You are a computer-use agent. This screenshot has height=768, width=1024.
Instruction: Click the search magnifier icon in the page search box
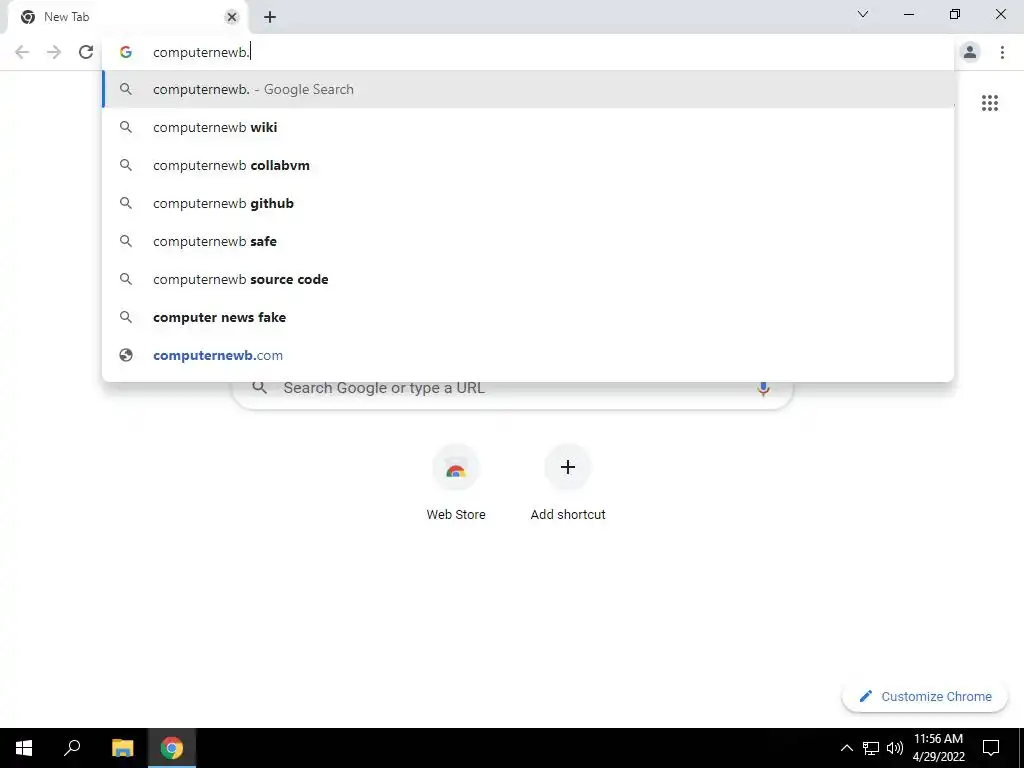coord(259,388)
